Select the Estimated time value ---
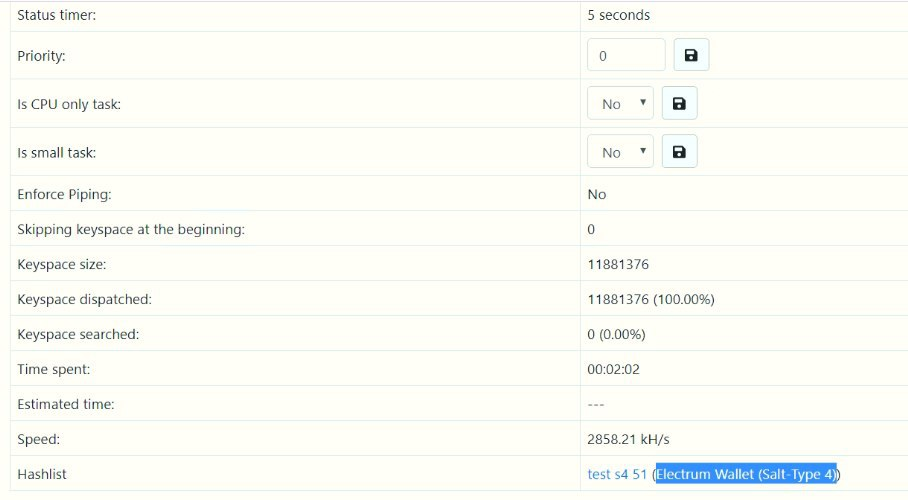The image size is (908, 500). [x=596, y=404]
